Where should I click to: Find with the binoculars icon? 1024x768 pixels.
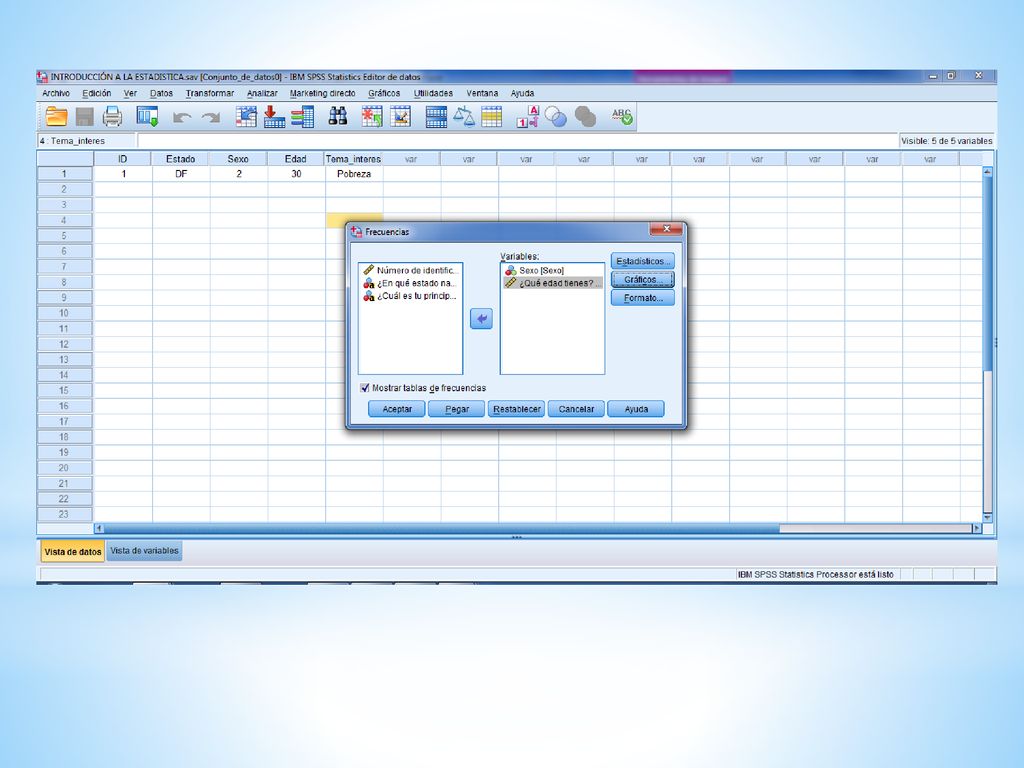(x=338, y=117)
